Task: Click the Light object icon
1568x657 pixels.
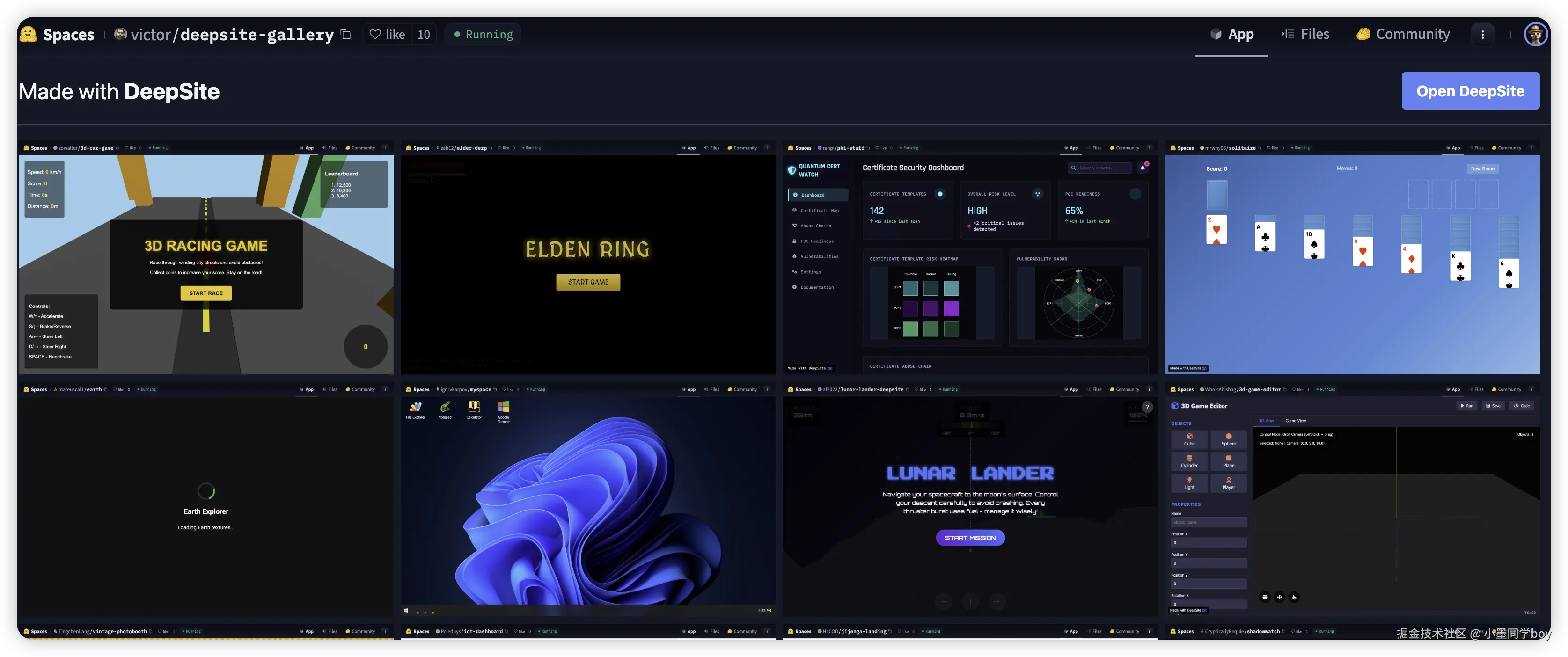Action: (1189, 483)
